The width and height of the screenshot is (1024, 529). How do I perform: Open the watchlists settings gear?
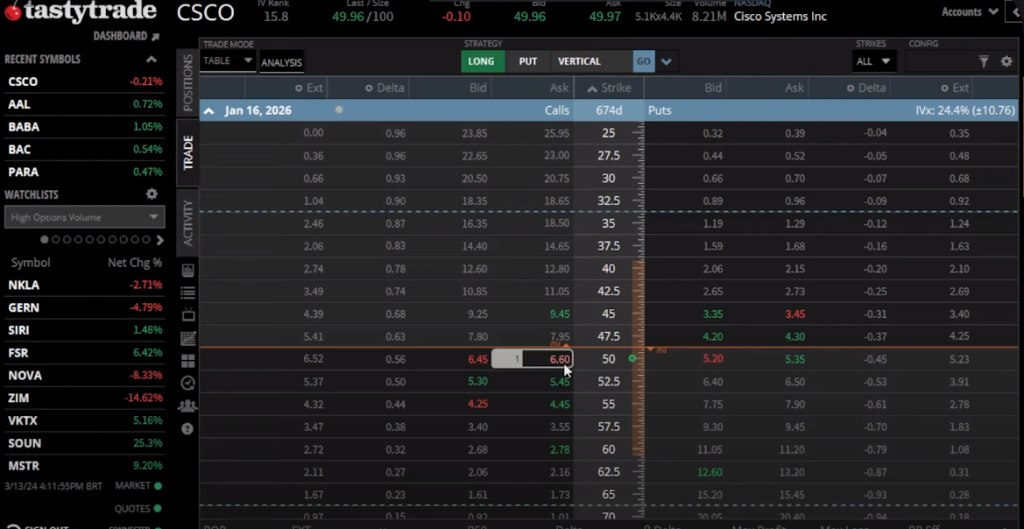[x=152, y=194]
